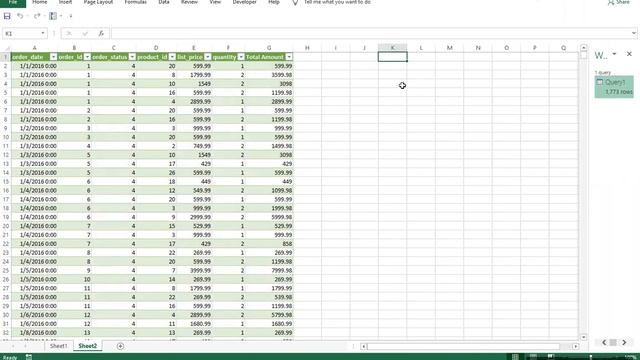Select column M header
The width and height of the screenshot is (640, 360).
tap(449, 48)
